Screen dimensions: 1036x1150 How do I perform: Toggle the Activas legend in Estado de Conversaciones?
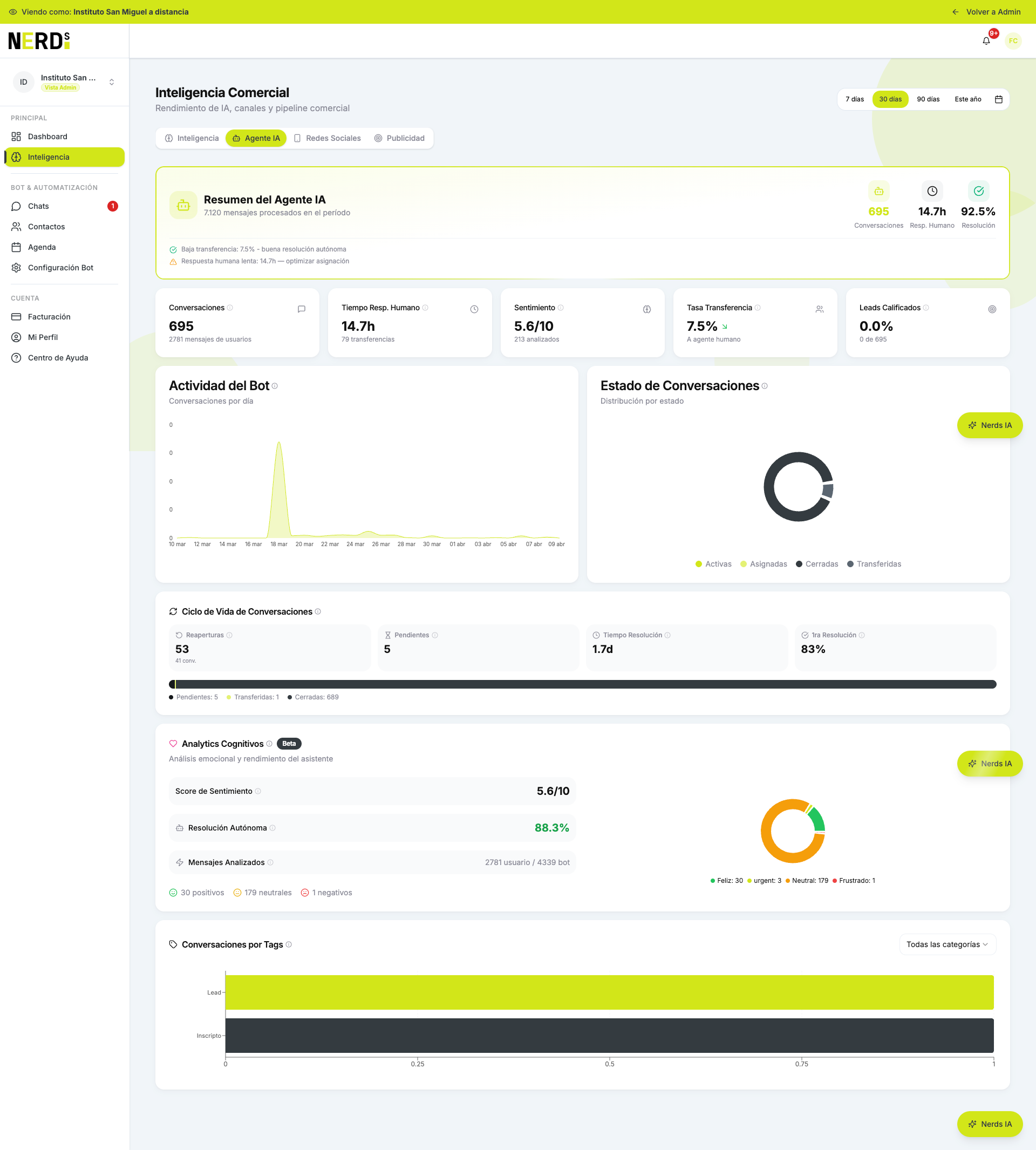(713, 563)
